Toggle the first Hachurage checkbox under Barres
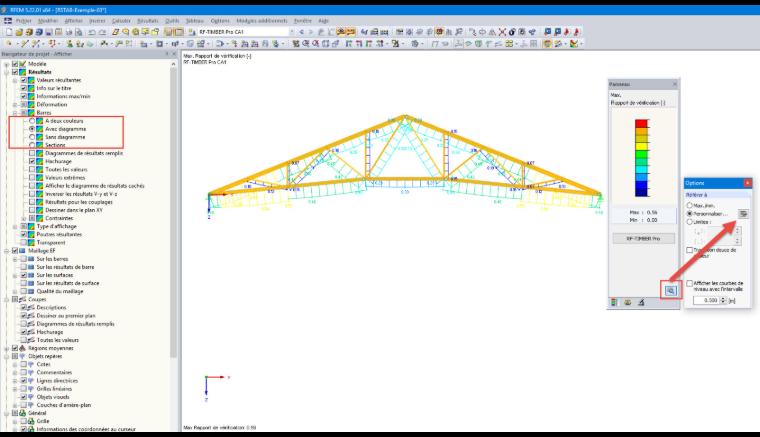 32,161
